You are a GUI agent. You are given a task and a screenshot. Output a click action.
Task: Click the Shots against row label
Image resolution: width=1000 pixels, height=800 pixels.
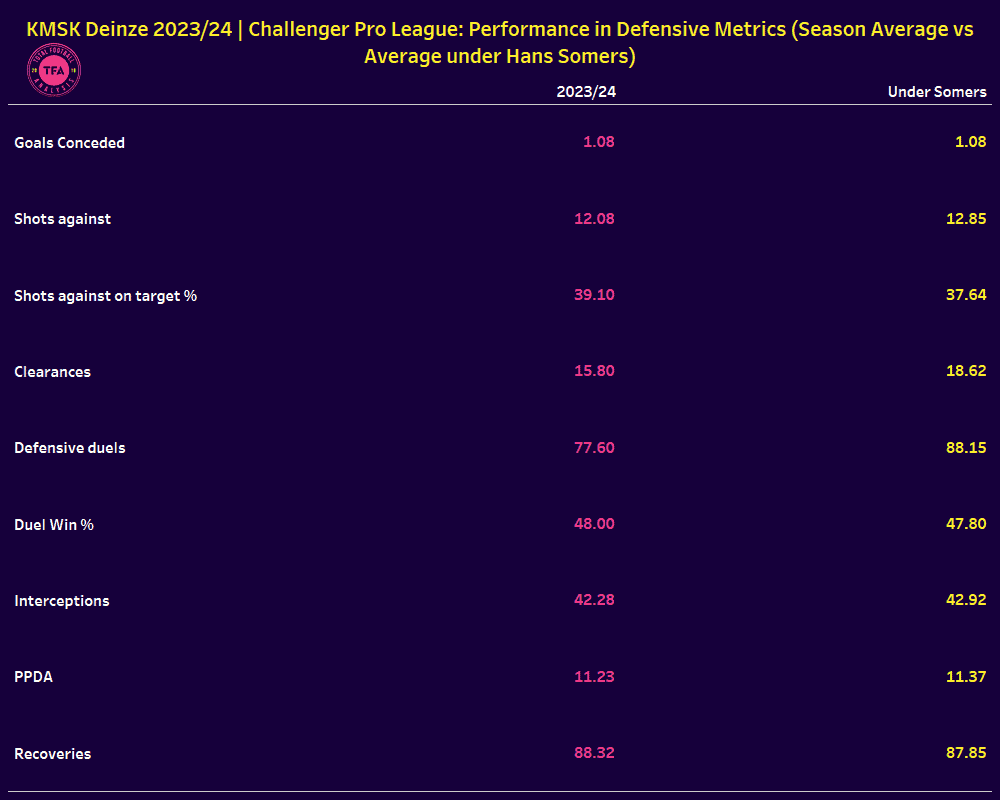(62, 219)
